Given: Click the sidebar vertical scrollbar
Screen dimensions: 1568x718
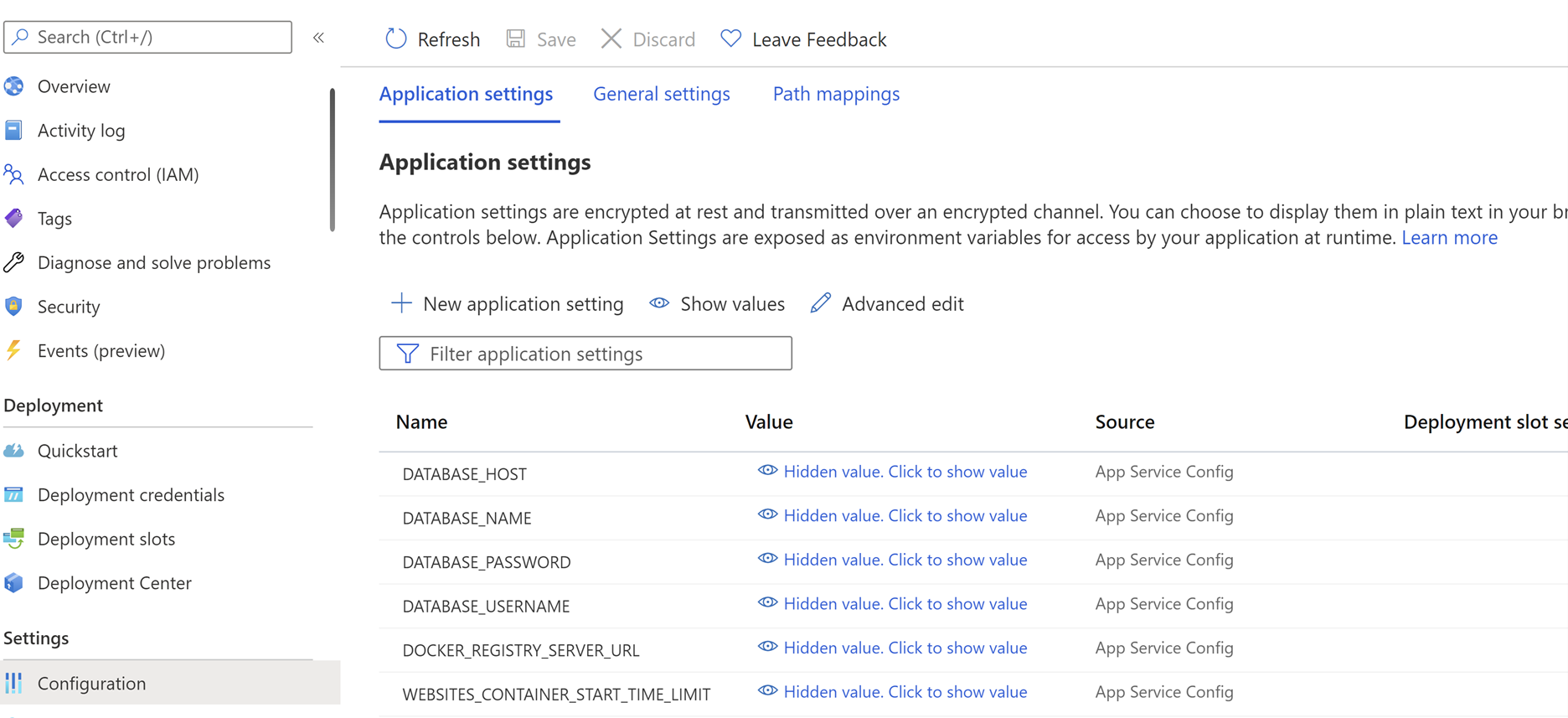Looking at the screenshot, I should [x=333, y=159].
